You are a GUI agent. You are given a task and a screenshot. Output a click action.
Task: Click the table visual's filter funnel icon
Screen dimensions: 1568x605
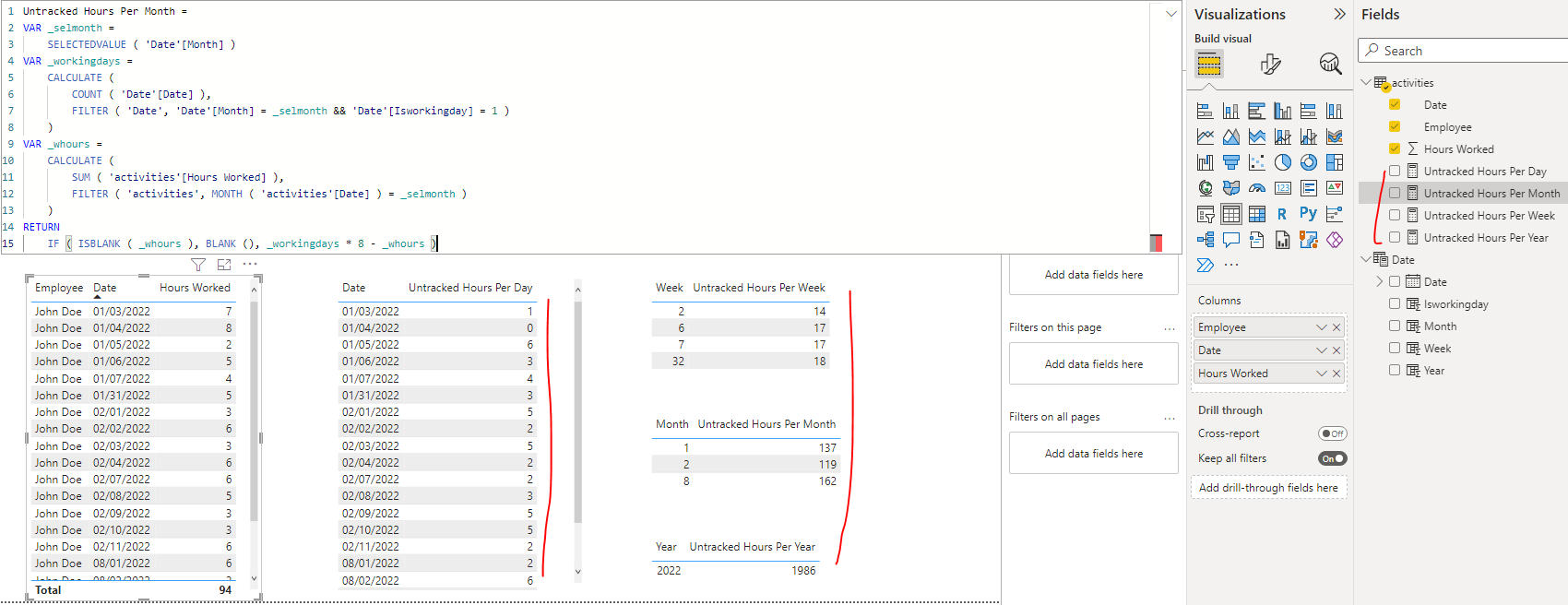click(198, 265)
